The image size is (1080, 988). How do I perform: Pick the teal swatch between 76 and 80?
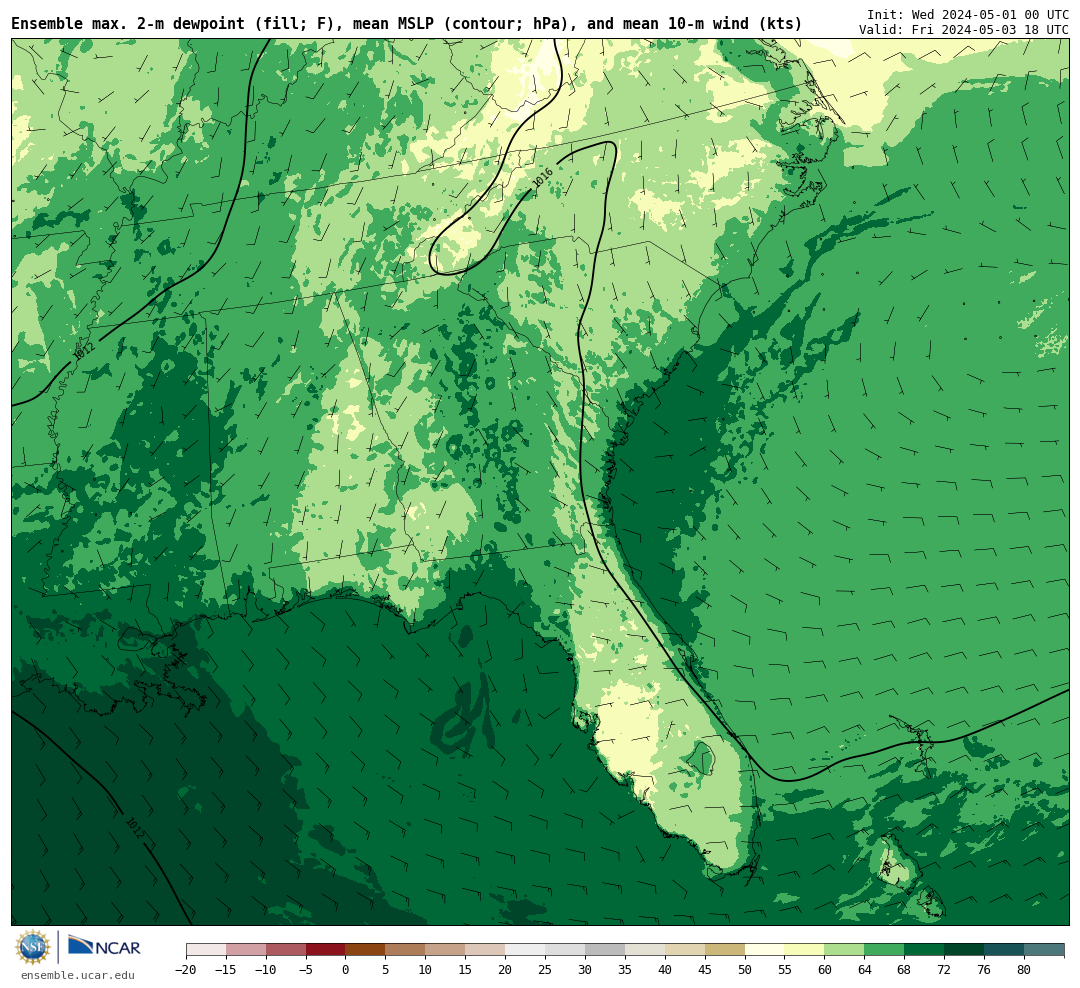coord(1004,950)
